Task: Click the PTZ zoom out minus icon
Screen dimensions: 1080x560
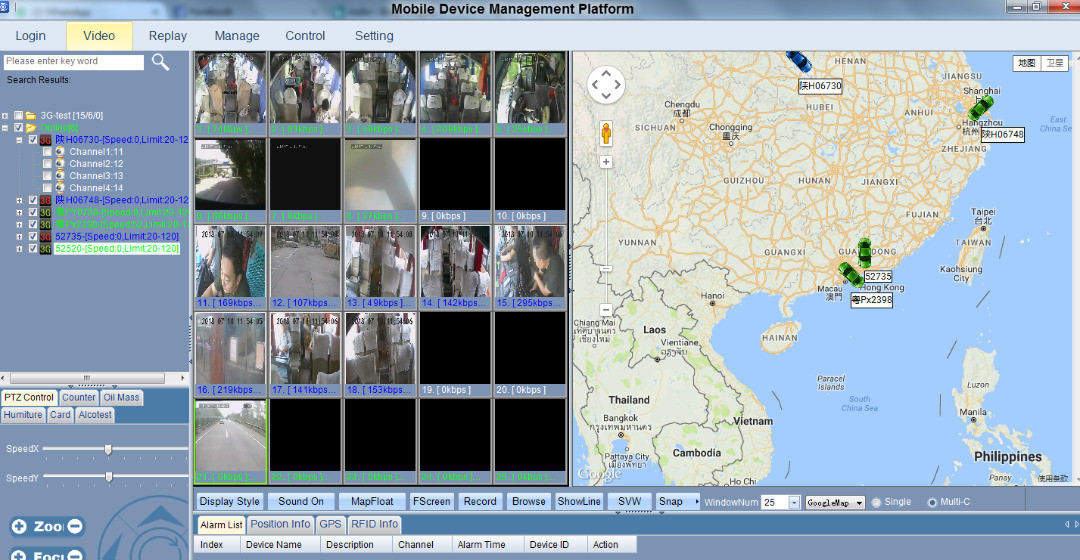Action: 75,526
